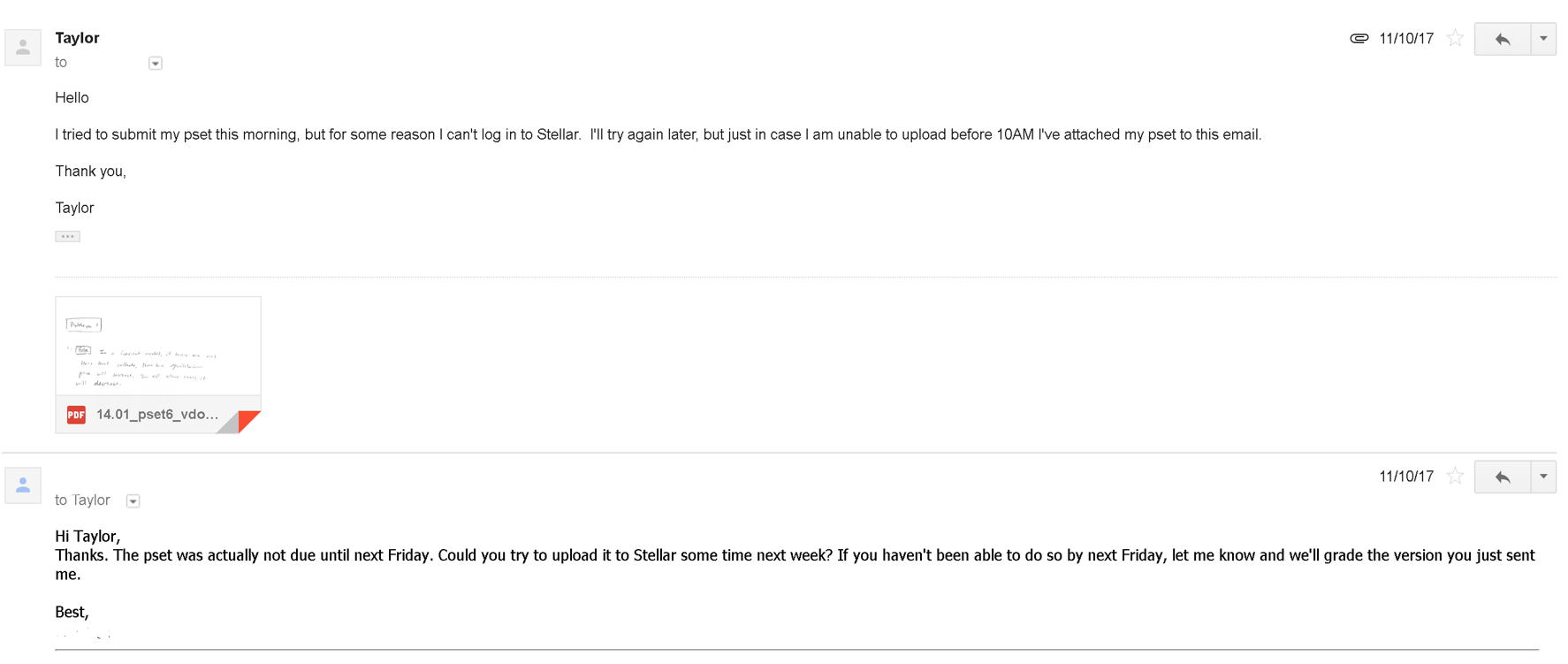
Task: Click the orange folded corner of the attachment
Action: 248,421
